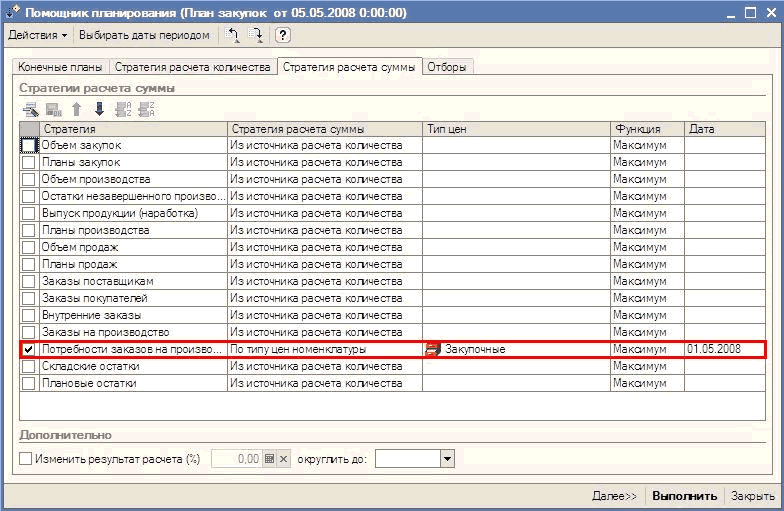Click the Далее>> button

(614, 495)
